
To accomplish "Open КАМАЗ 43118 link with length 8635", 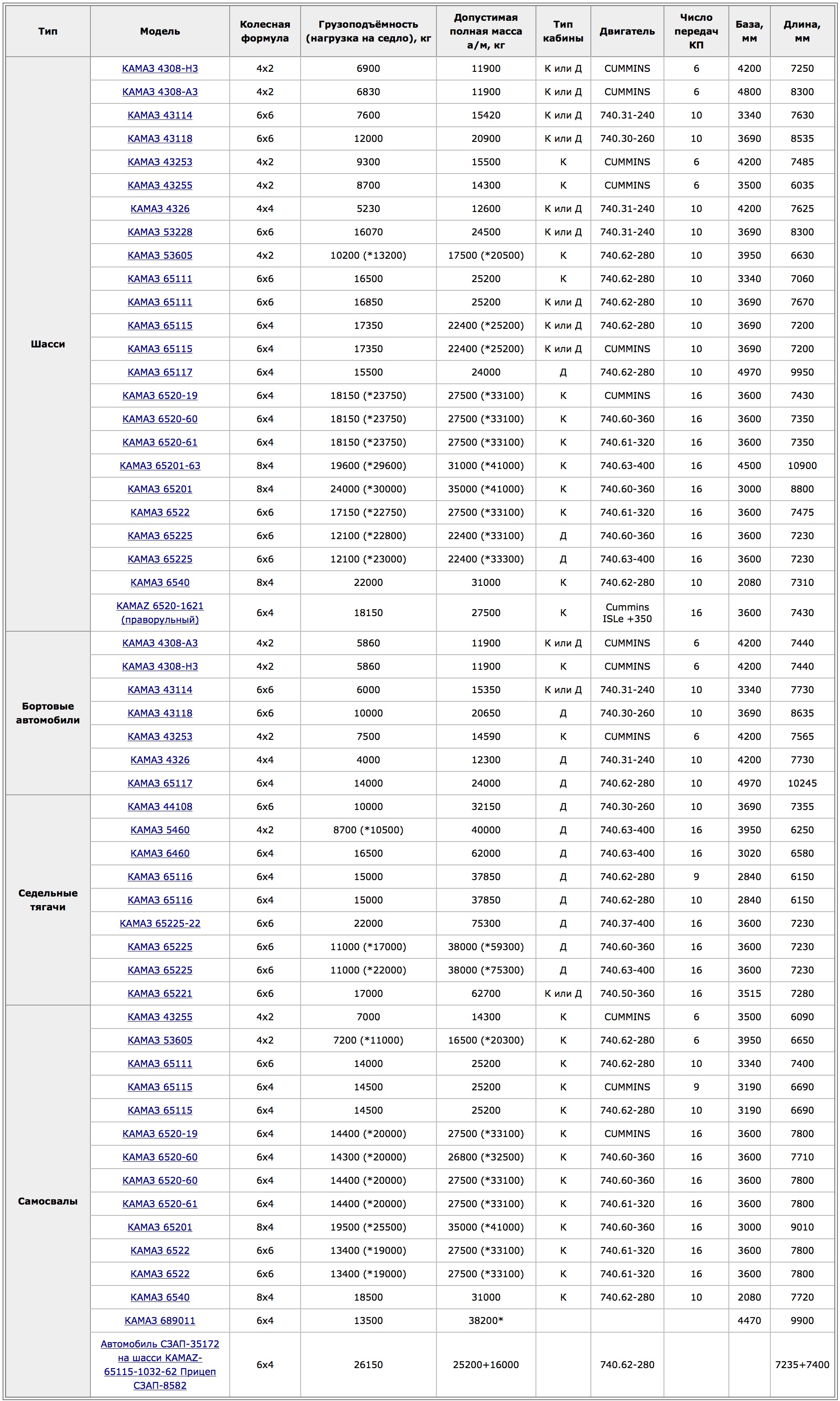I will point(160,713).
